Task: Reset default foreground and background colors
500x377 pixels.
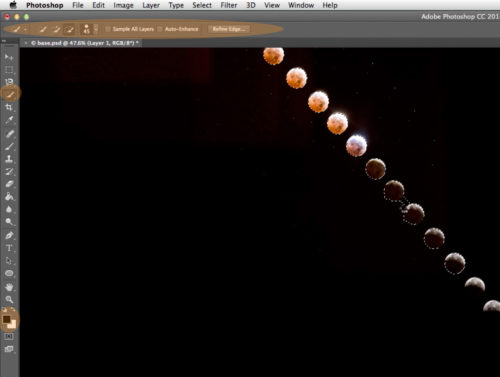Action: 4,310
